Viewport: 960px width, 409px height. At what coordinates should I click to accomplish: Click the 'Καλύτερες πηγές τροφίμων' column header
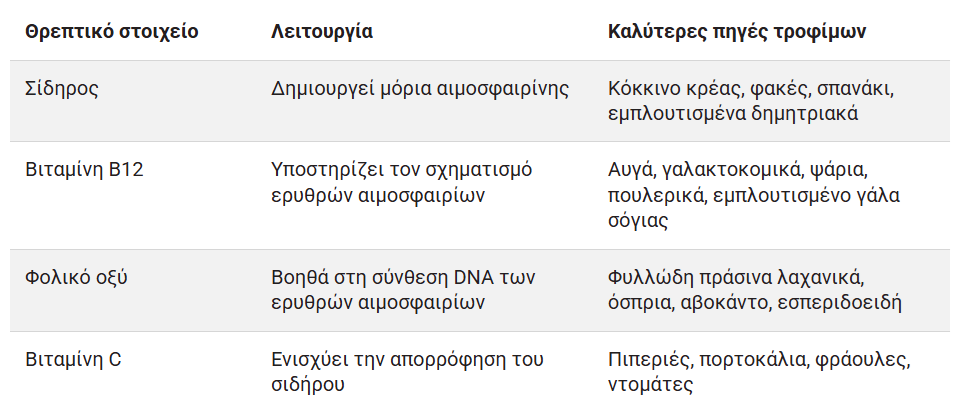[x=737, y=31]
